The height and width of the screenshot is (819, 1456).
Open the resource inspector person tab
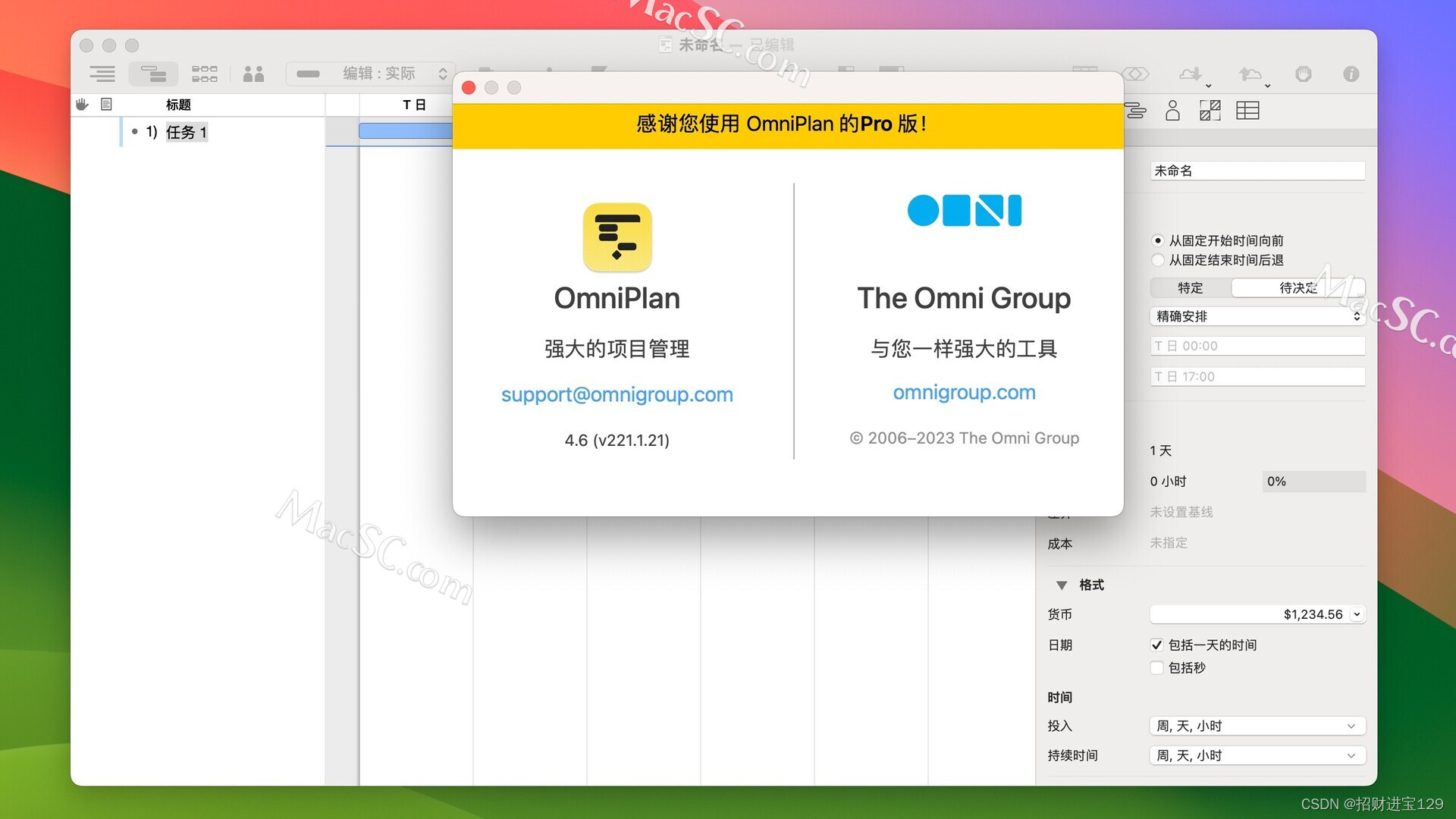(1172, 111)
